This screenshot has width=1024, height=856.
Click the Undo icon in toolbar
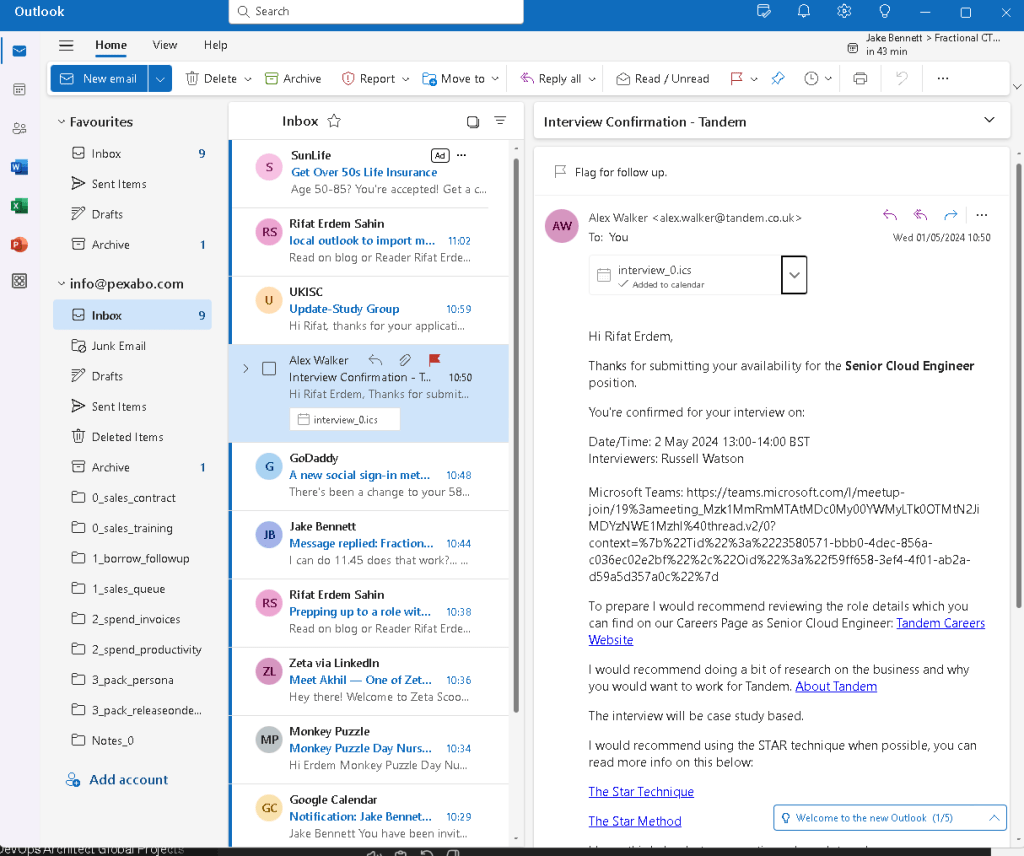tap(902, 78)
